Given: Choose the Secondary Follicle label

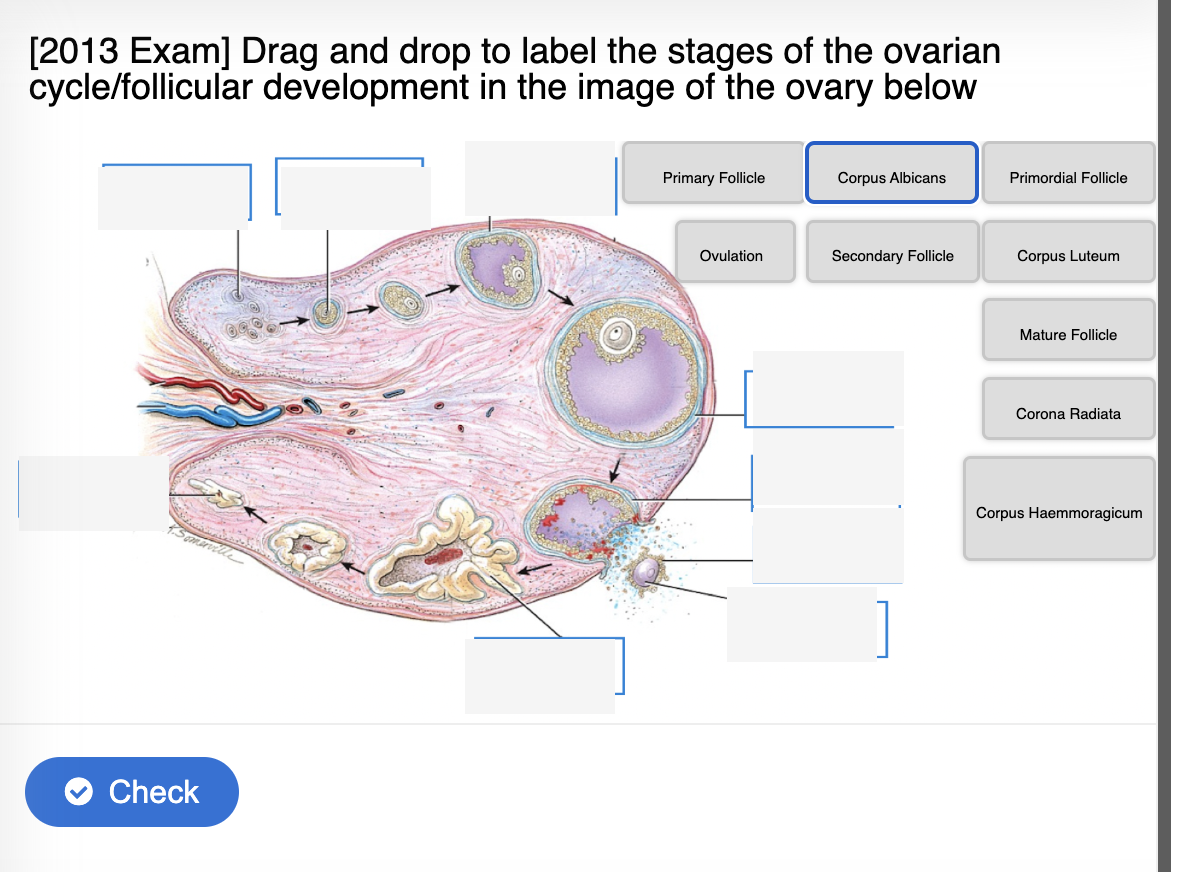Looking at the screenshot, I should (x=891, y=254).
